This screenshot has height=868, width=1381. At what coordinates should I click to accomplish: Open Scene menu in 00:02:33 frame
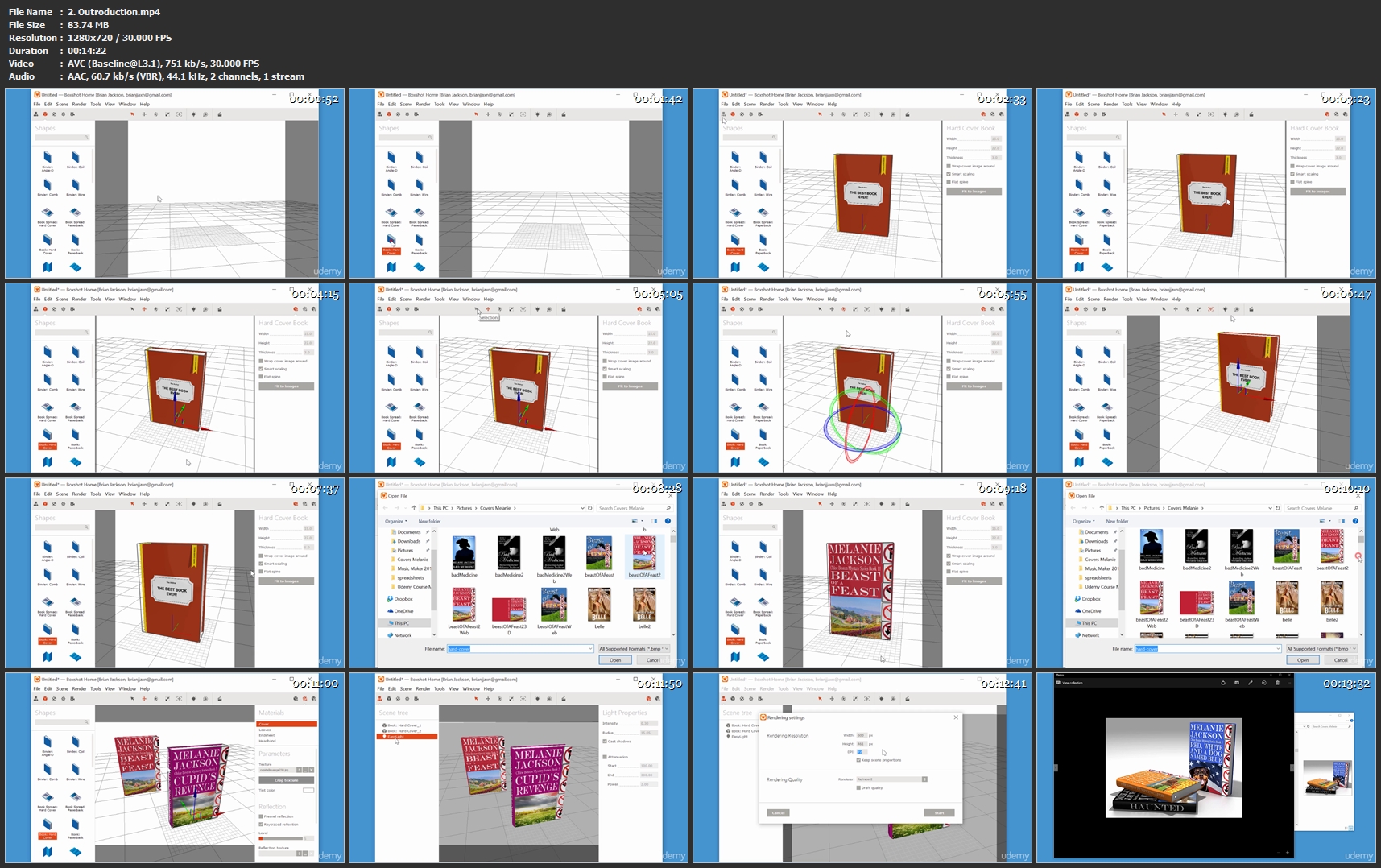(750, 104)
